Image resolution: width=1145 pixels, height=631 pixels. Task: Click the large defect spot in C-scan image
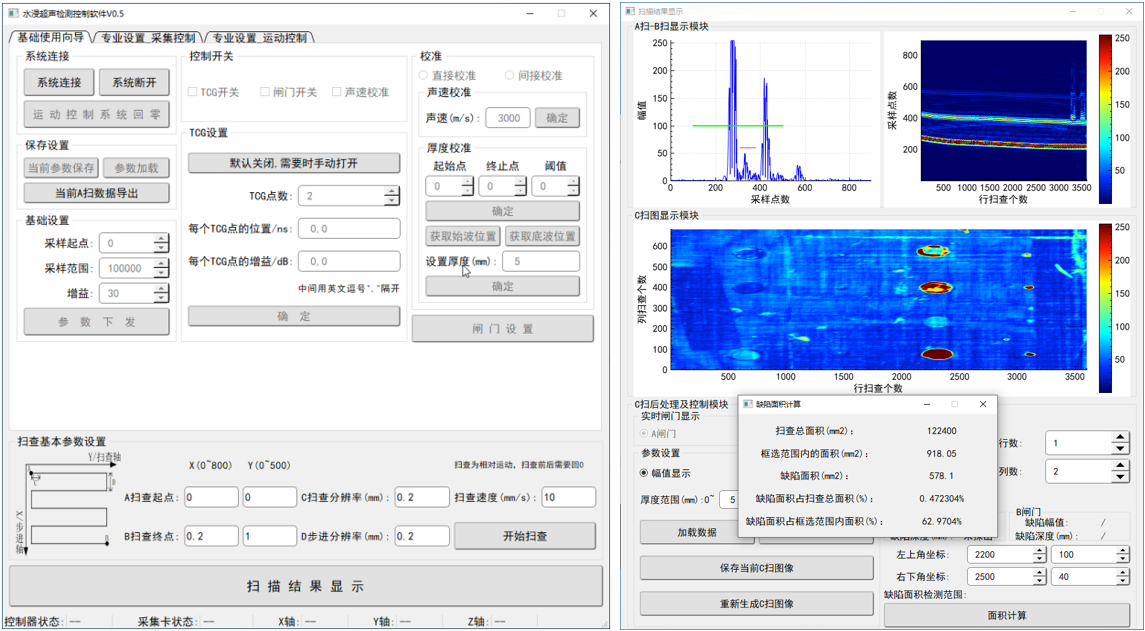tap(936, 354)
